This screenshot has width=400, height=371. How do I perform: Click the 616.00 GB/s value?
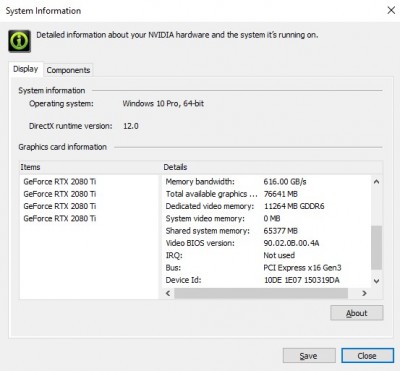(x=285, y=182)
